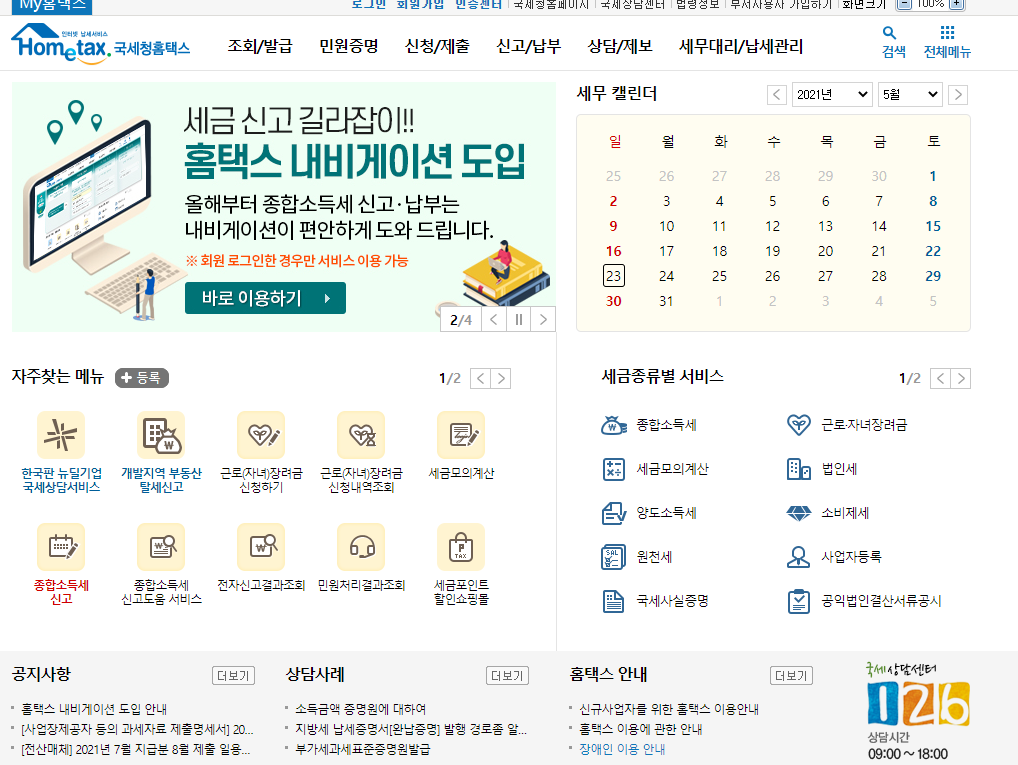
Task: Show next page of 자주찾는 메뉴
Action: [x=501, y=379]
